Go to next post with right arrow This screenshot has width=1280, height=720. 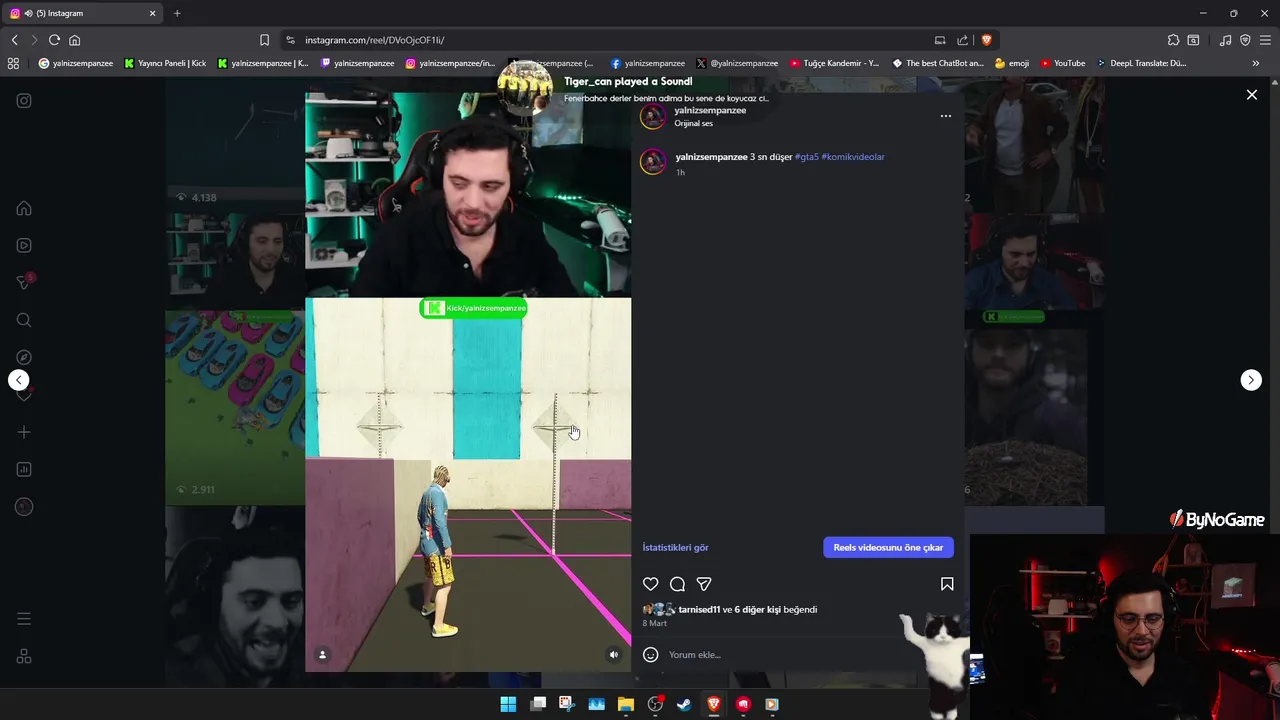(1251, 380)
